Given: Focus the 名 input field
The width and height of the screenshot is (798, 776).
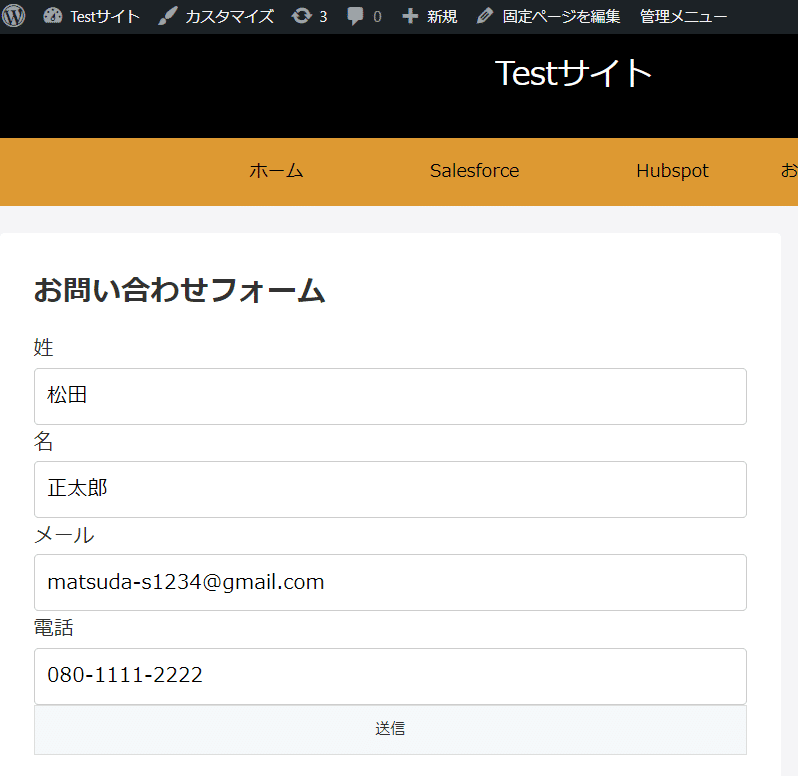Looking at the screenshot, I should point(390,490).
